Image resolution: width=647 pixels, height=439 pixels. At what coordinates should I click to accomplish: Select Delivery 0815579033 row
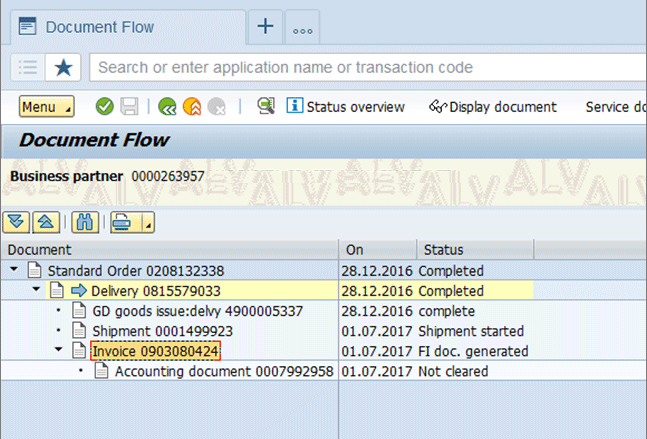pos(156,291)
